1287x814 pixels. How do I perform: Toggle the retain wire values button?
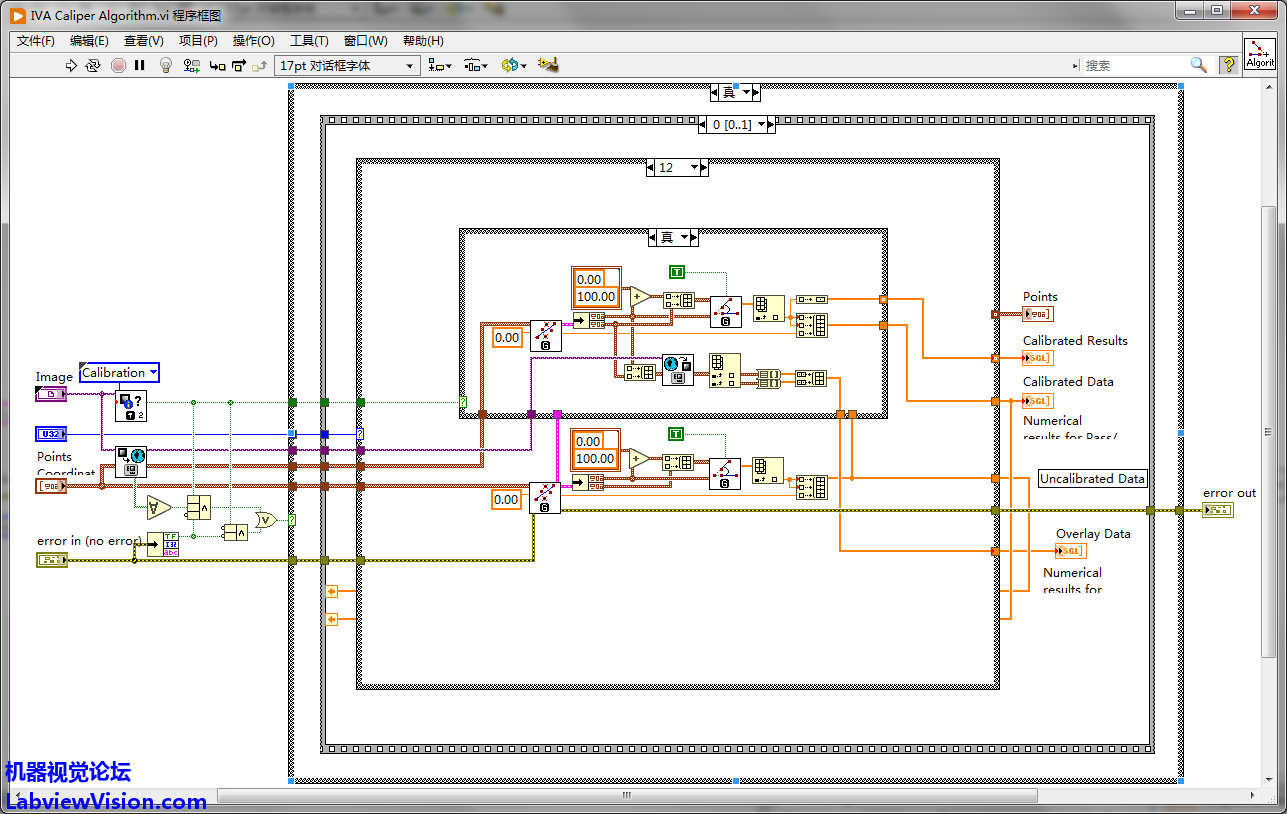click(191, 65)
